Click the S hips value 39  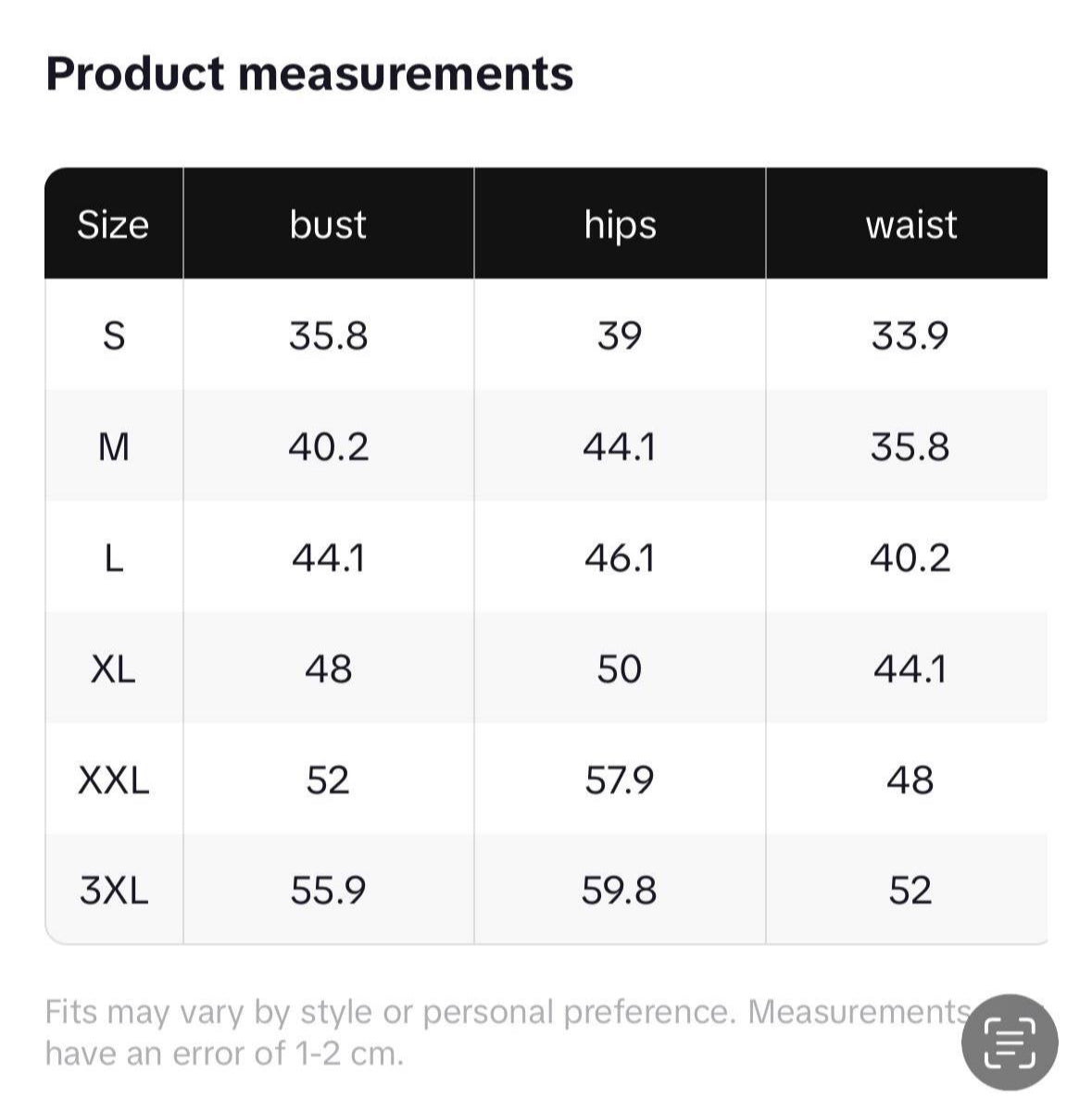[619, 335]
